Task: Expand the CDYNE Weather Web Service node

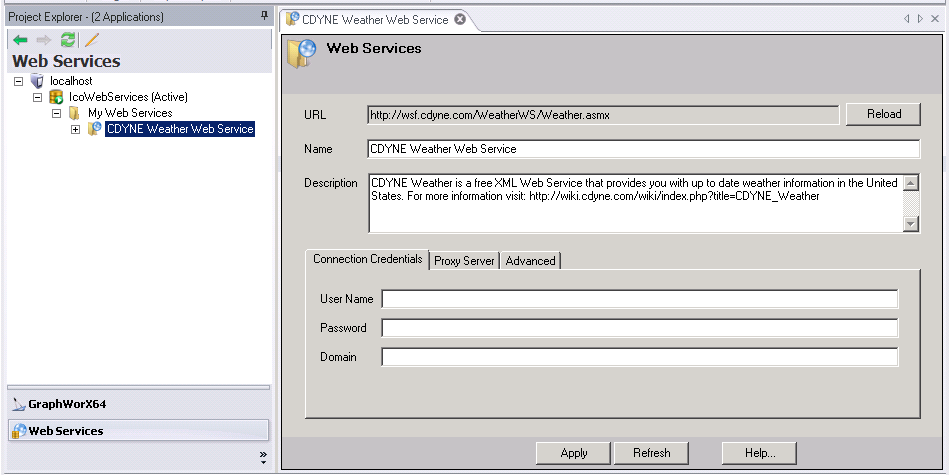Action: pyautogui.click(x=76, y=129)
